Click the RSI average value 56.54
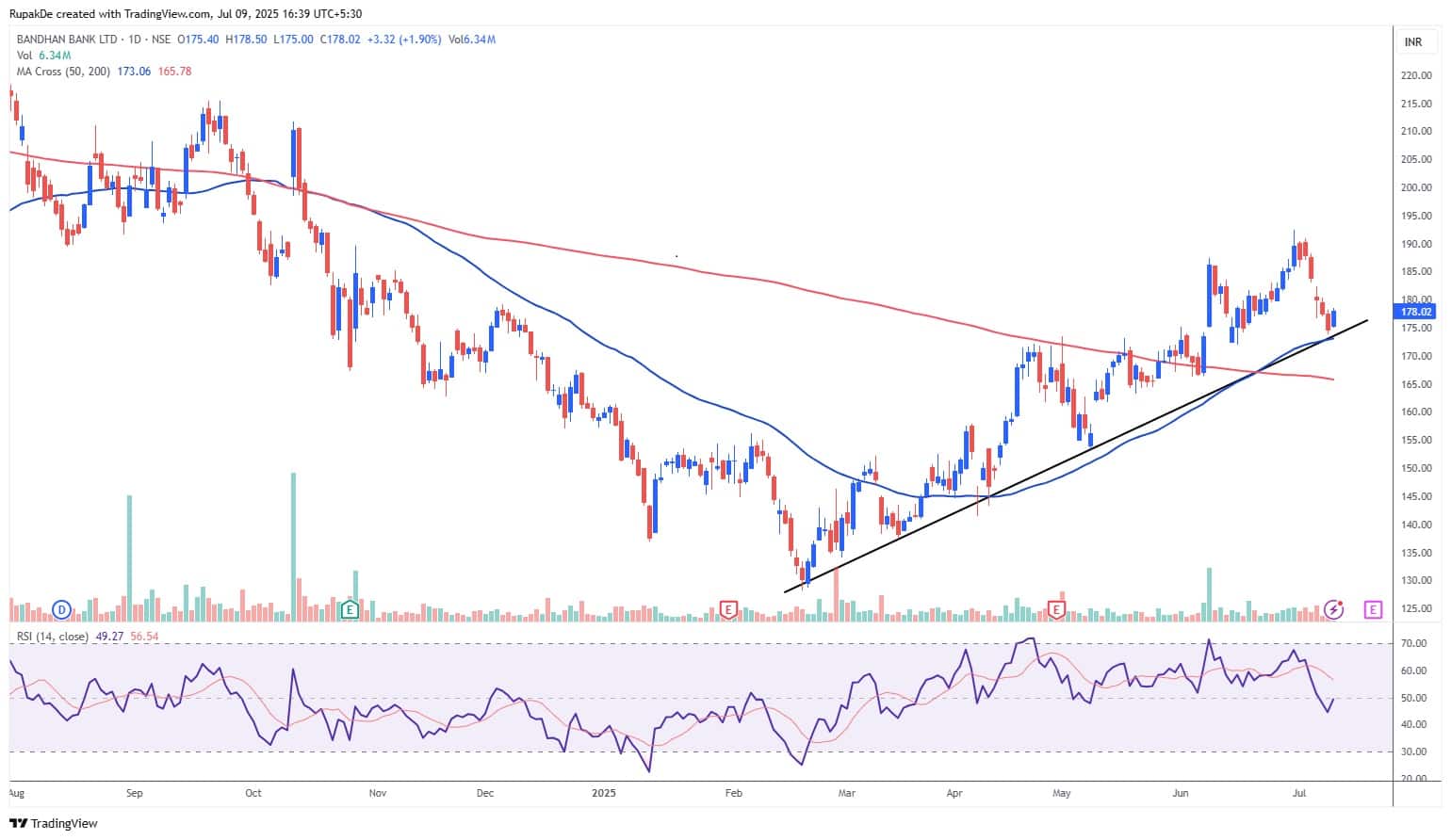1451x840 pixels. tap(144, 637)
